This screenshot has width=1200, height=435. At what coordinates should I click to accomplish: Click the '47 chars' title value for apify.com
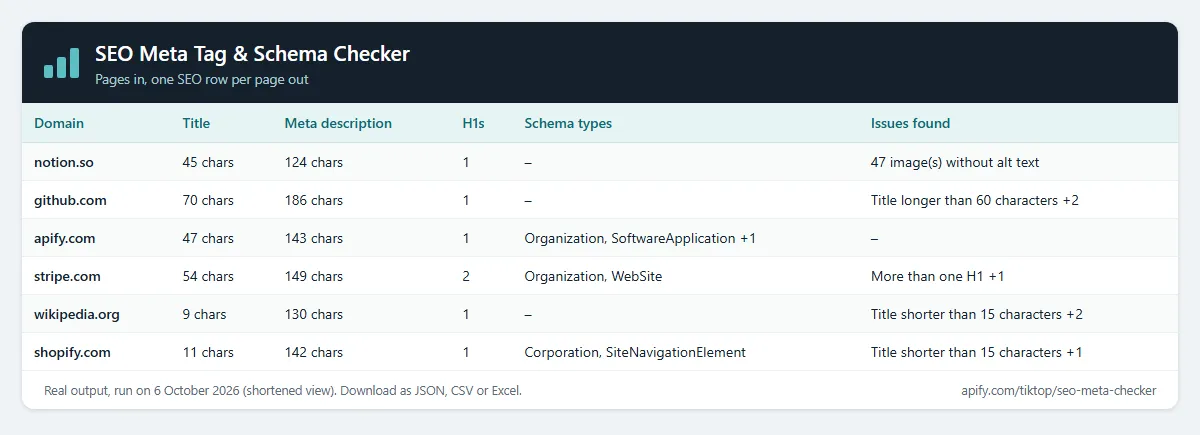(208, 238)
